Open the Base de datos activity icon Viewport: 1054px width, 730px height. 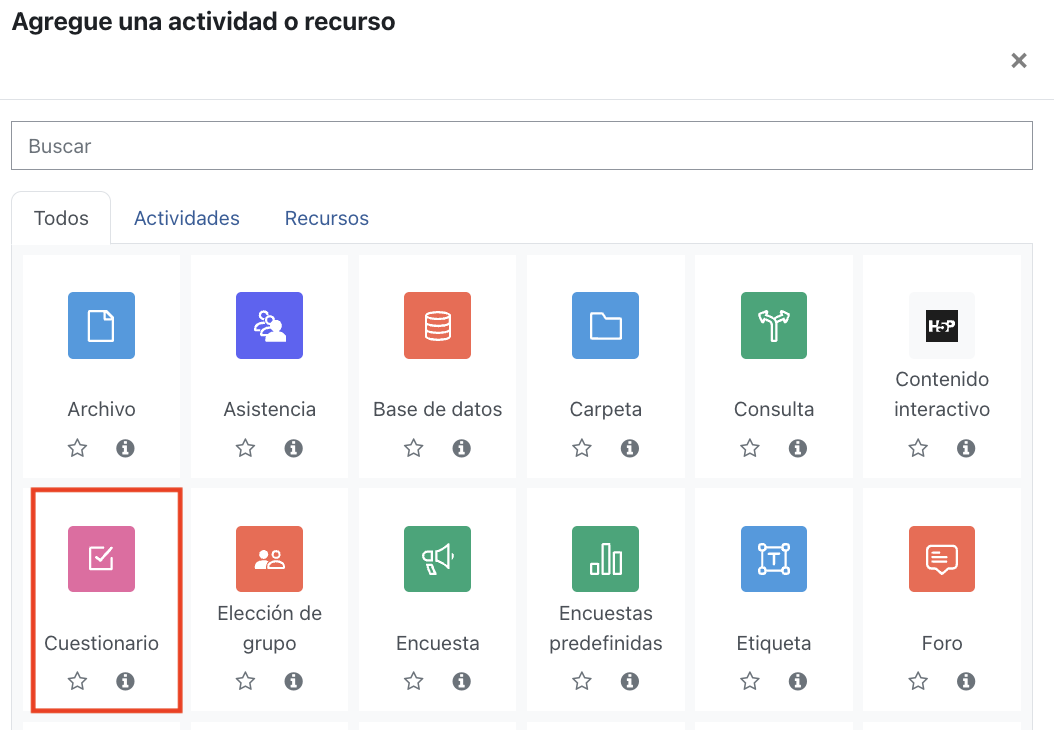[x=438, y=325]
